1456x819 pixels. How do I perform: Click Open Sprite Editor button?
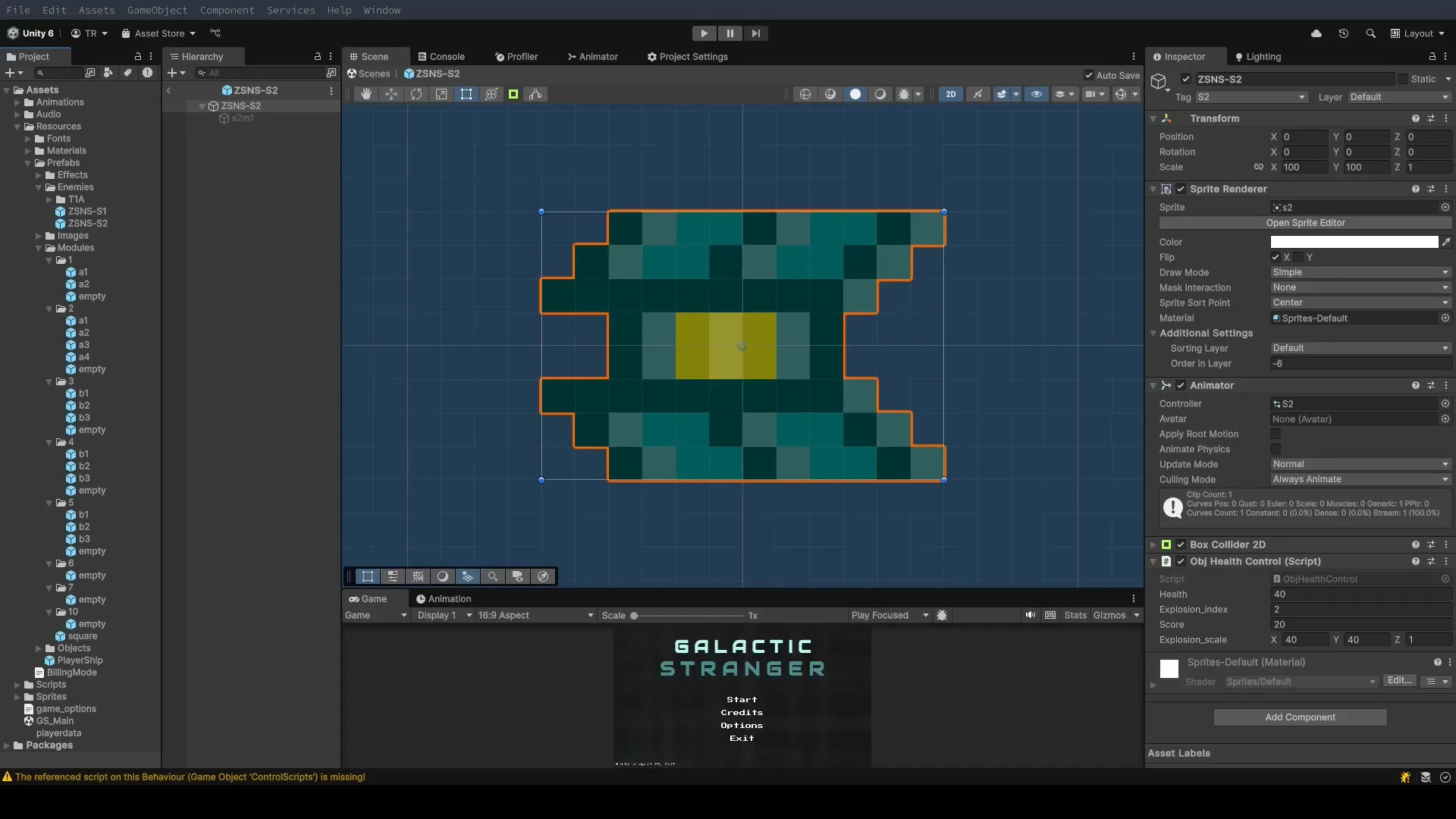[x=1305, y=223]
